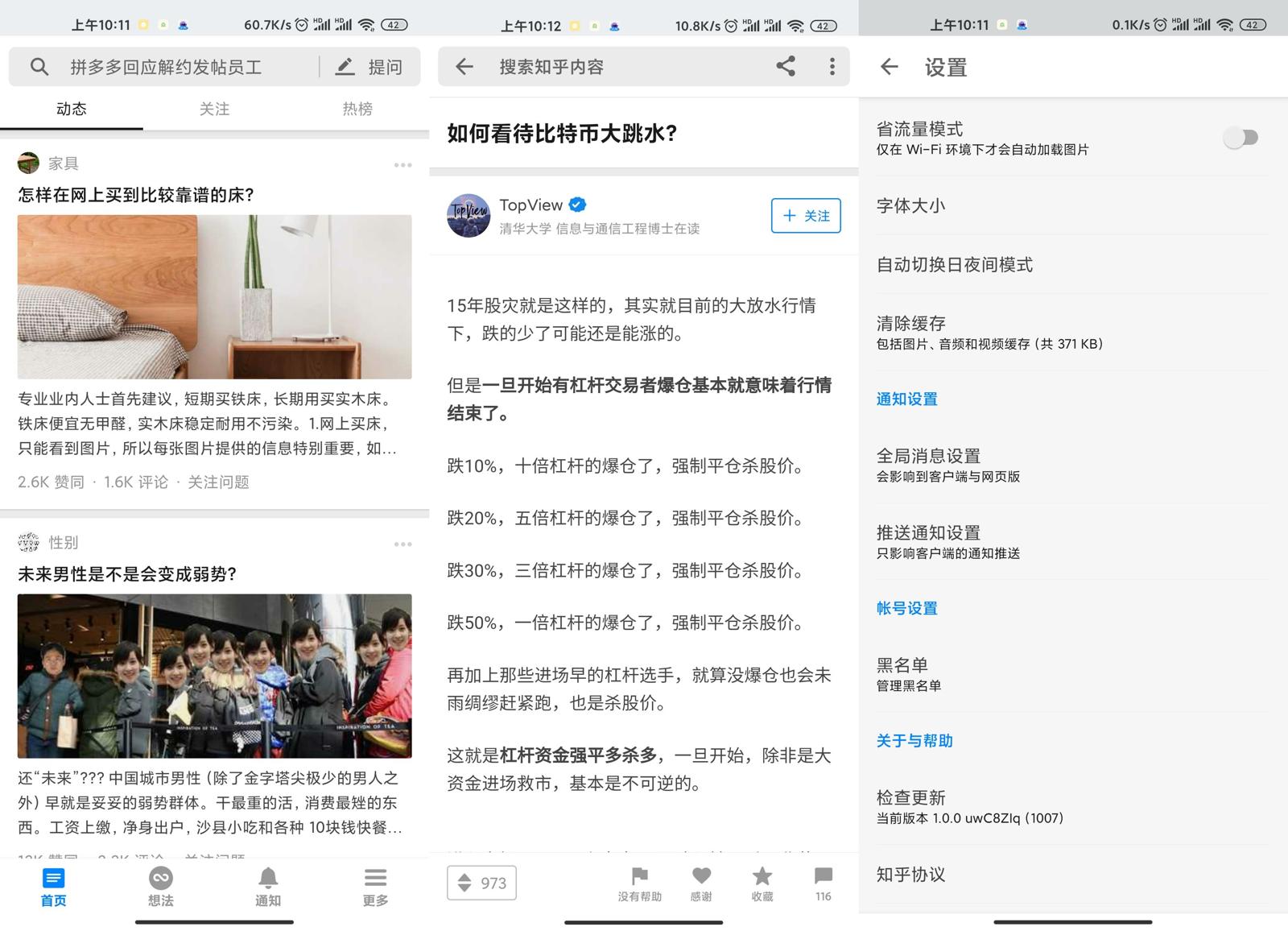This screenshot has height=931, width=1288.
Task: Tap the upvote arrow showing 973
Action: tap(481, 883)
